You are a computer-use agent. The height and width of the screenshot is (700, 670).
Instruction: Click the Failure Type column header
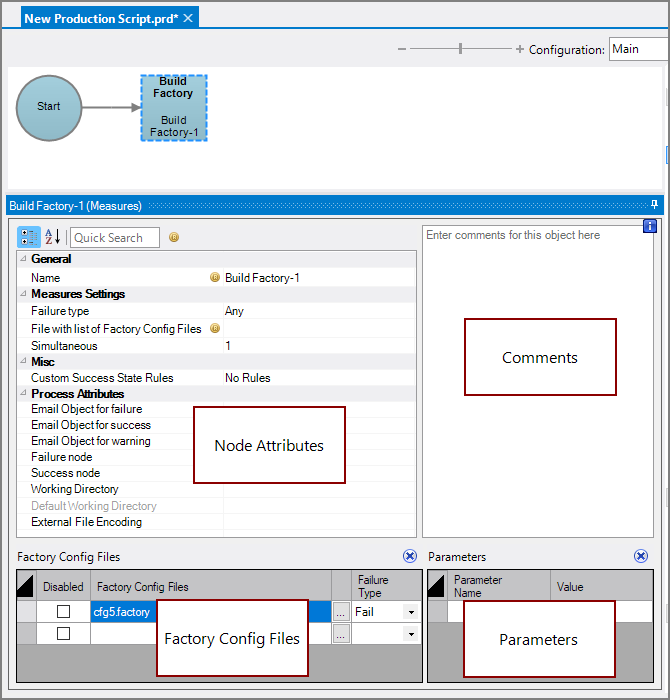pyautogui.click(x=387, y=586)
